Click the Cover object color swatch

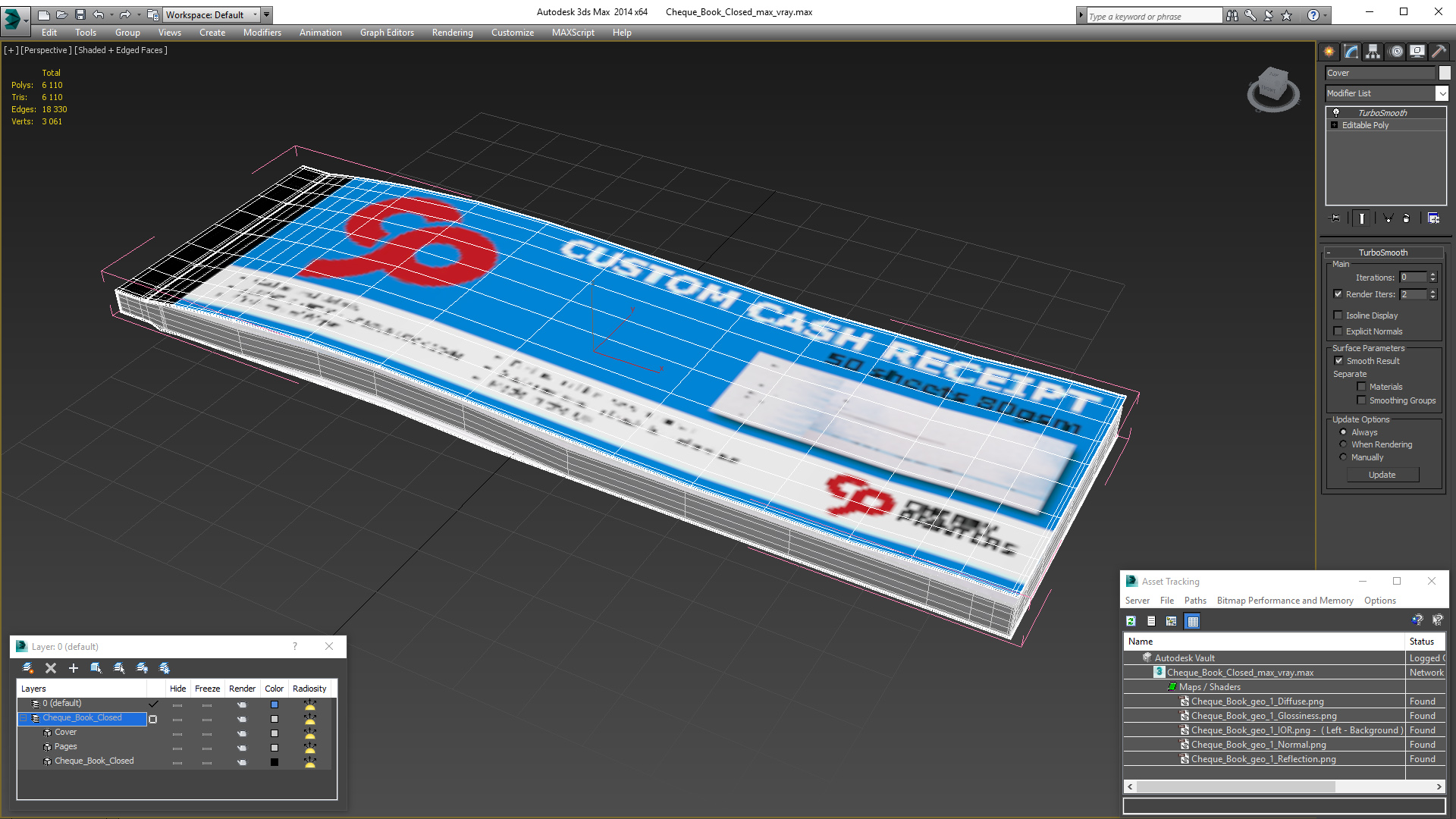click(275, 733)
